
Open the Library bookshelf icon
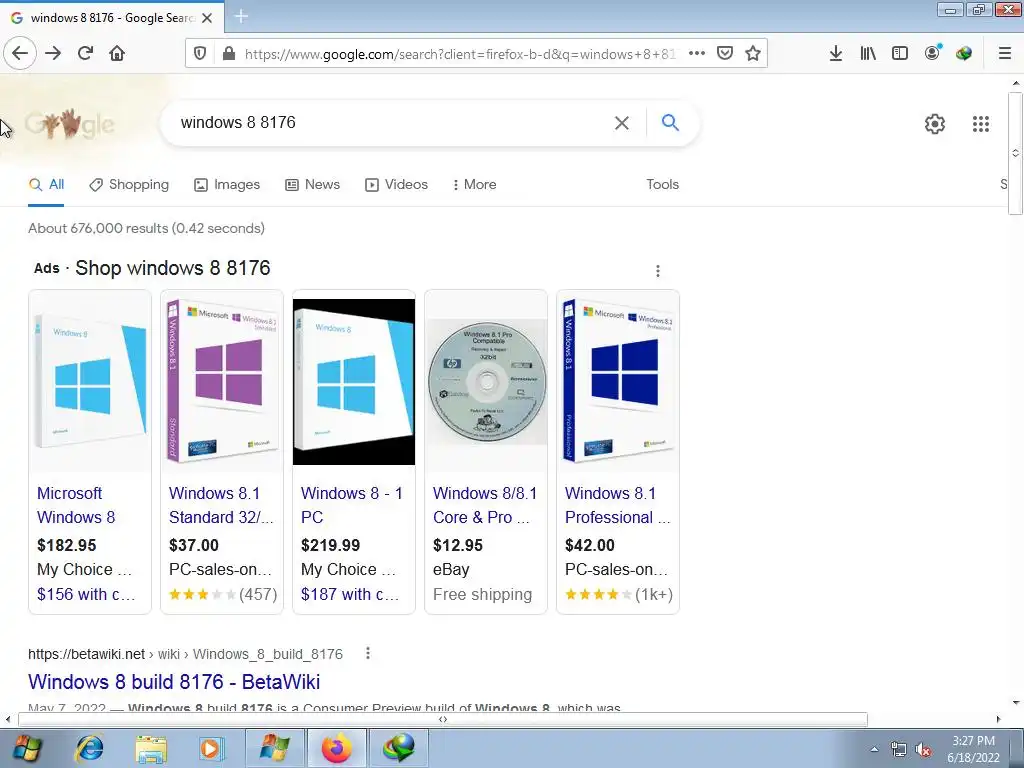tap(868, 53)
